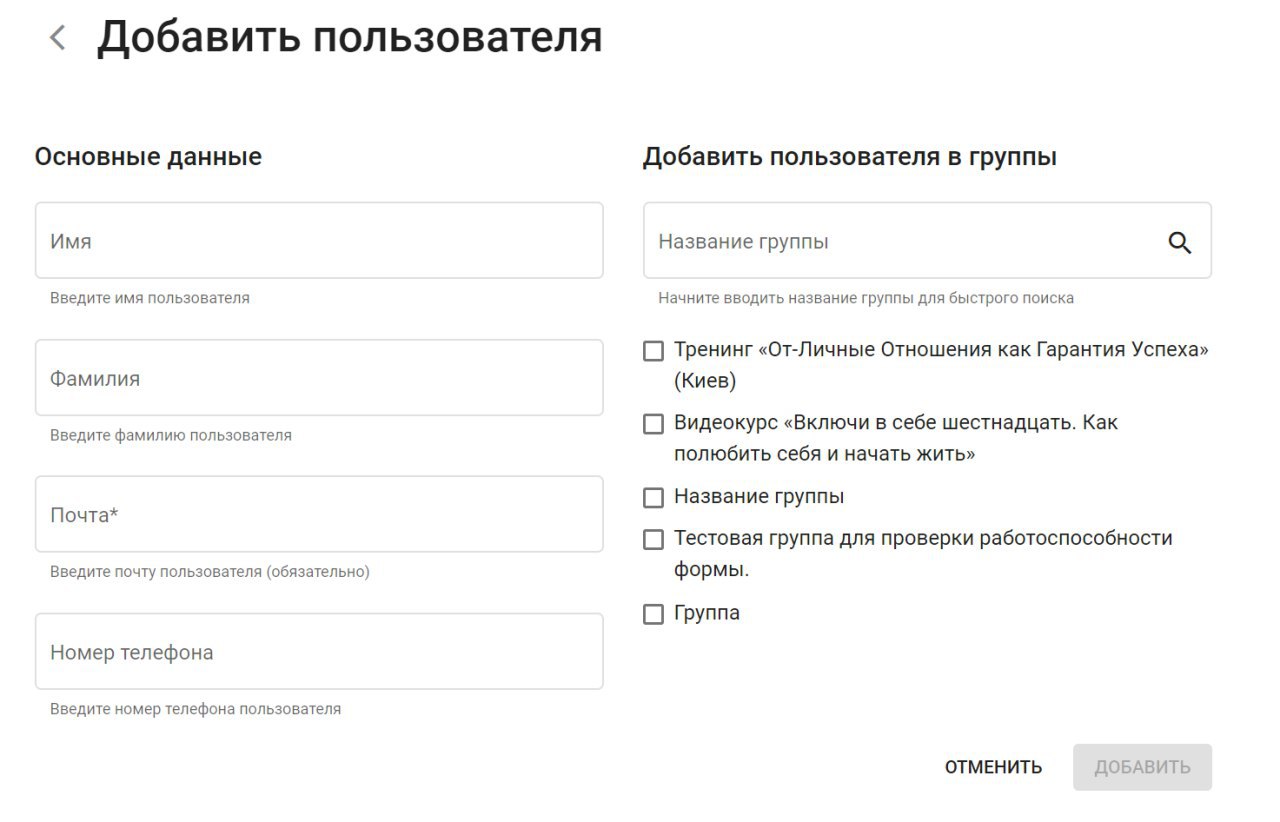The image size is (1280, 822).
Task: Select the Почта* email field
Action: pyautogui.click(x=319, y=515)
